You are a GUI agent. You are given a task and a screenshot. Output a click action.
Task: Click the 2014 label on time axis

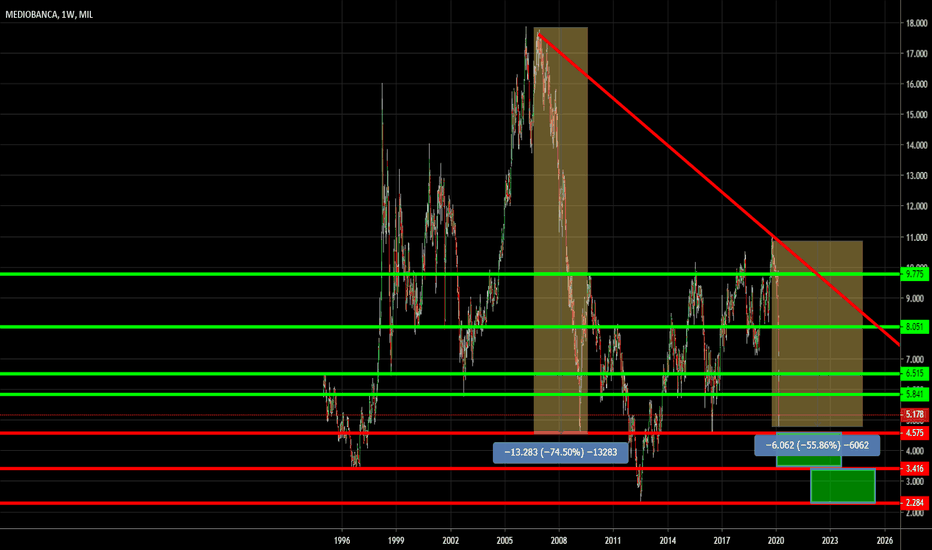[x=667, y=540]
